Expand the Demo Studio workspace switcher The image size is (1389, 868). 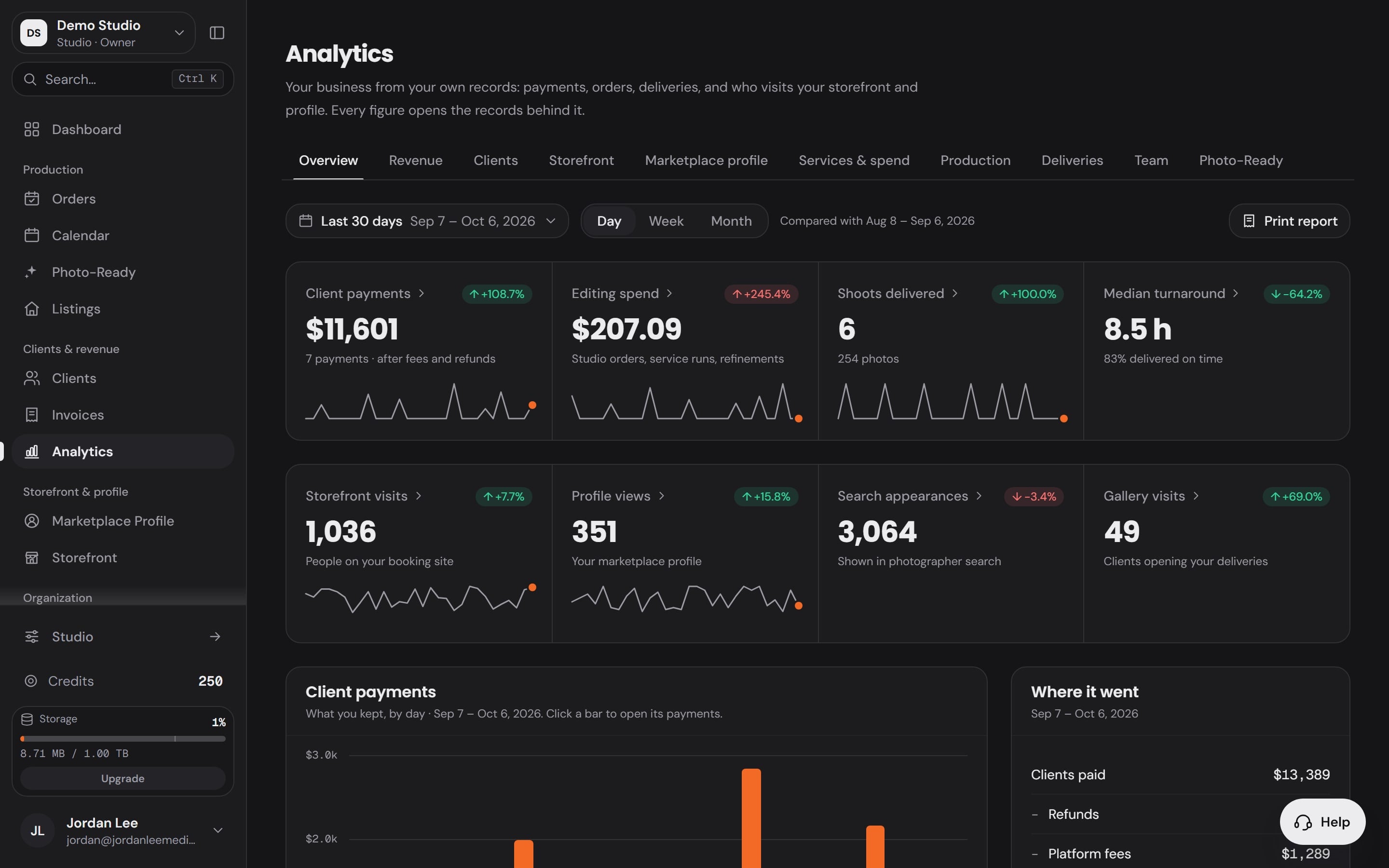tap(103, 33)
